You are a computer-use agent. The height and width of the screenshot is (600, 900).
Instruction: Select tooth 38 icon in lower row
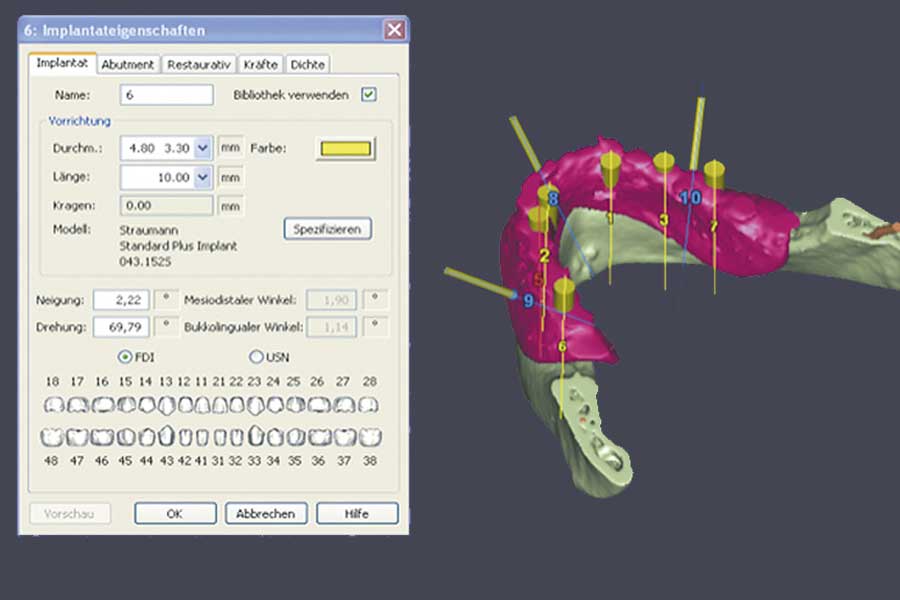click(x=369, y=437)
